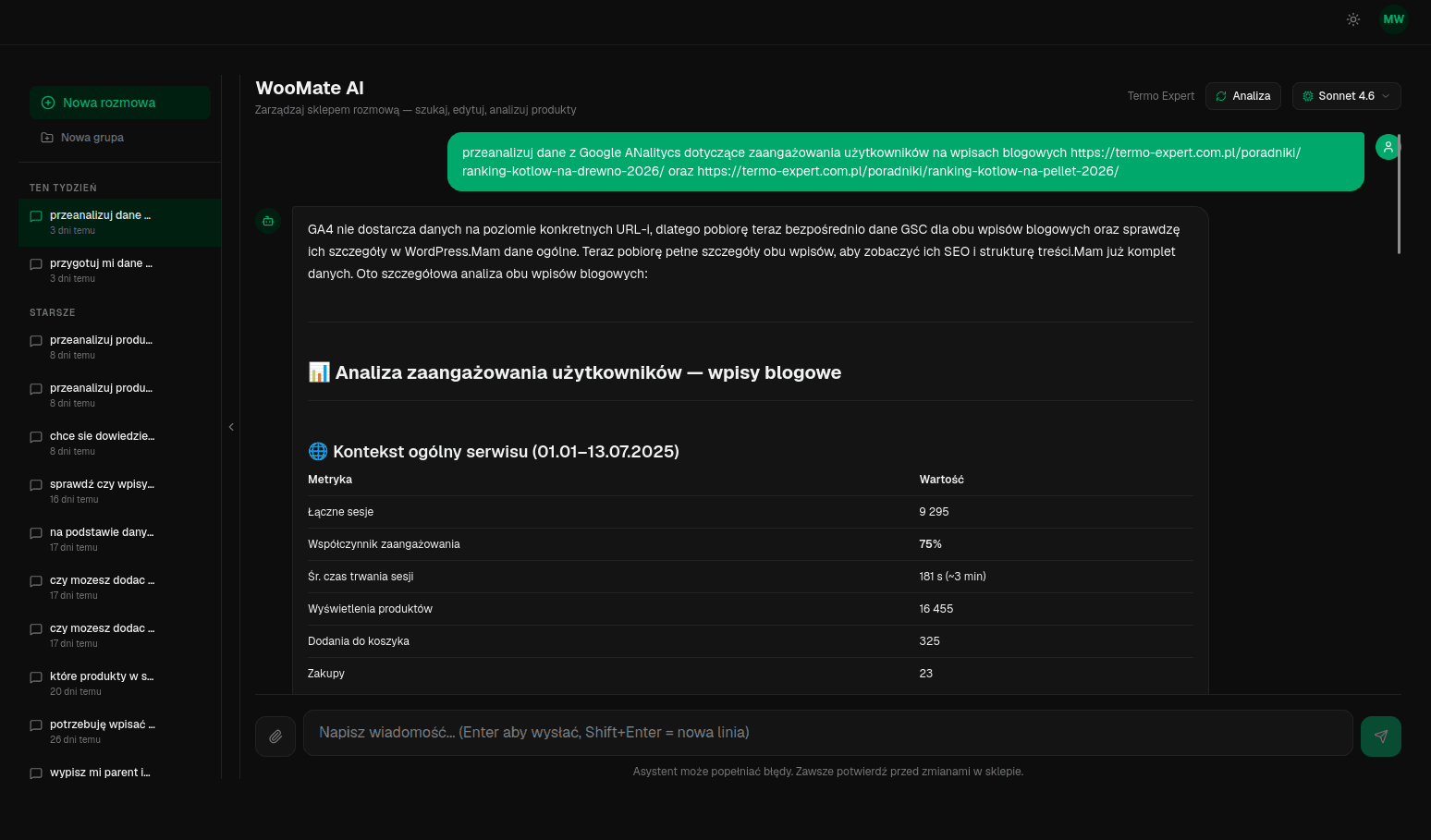Image resolution: width=1431 pixels, height=840 pixels.
Task: Click the 'STARSZE' section label
Action: tap(53, 312)
